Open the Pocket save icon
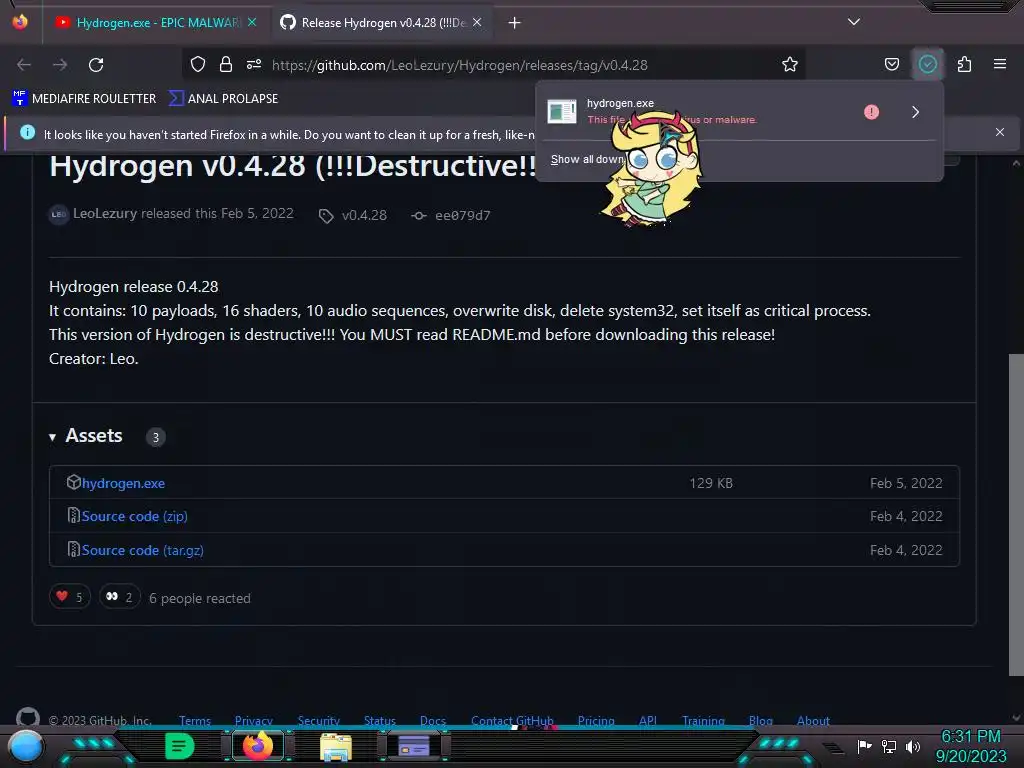 (x=891, y=64)
